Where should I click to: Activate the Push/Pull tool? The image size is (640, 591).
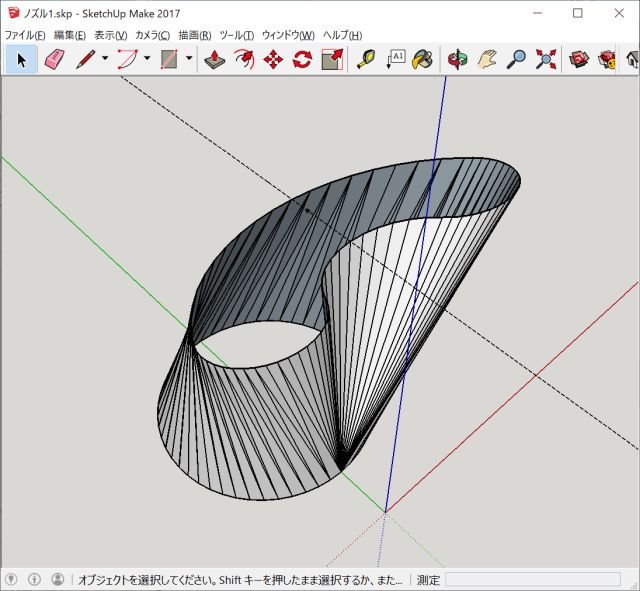(x=214, y=60)
